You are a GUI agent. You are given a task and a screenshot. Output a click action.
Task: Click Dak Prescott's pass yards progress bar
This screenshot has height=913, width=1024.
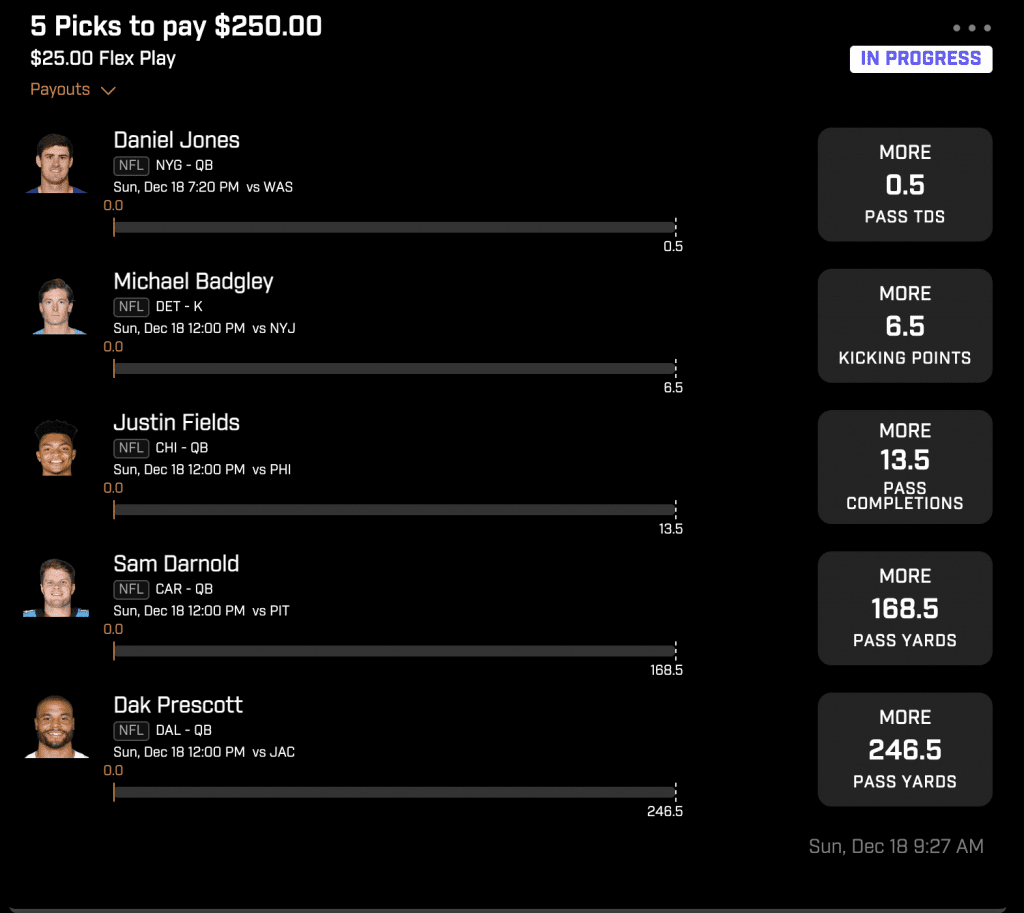pyautogui.click(x=394, y=792)
